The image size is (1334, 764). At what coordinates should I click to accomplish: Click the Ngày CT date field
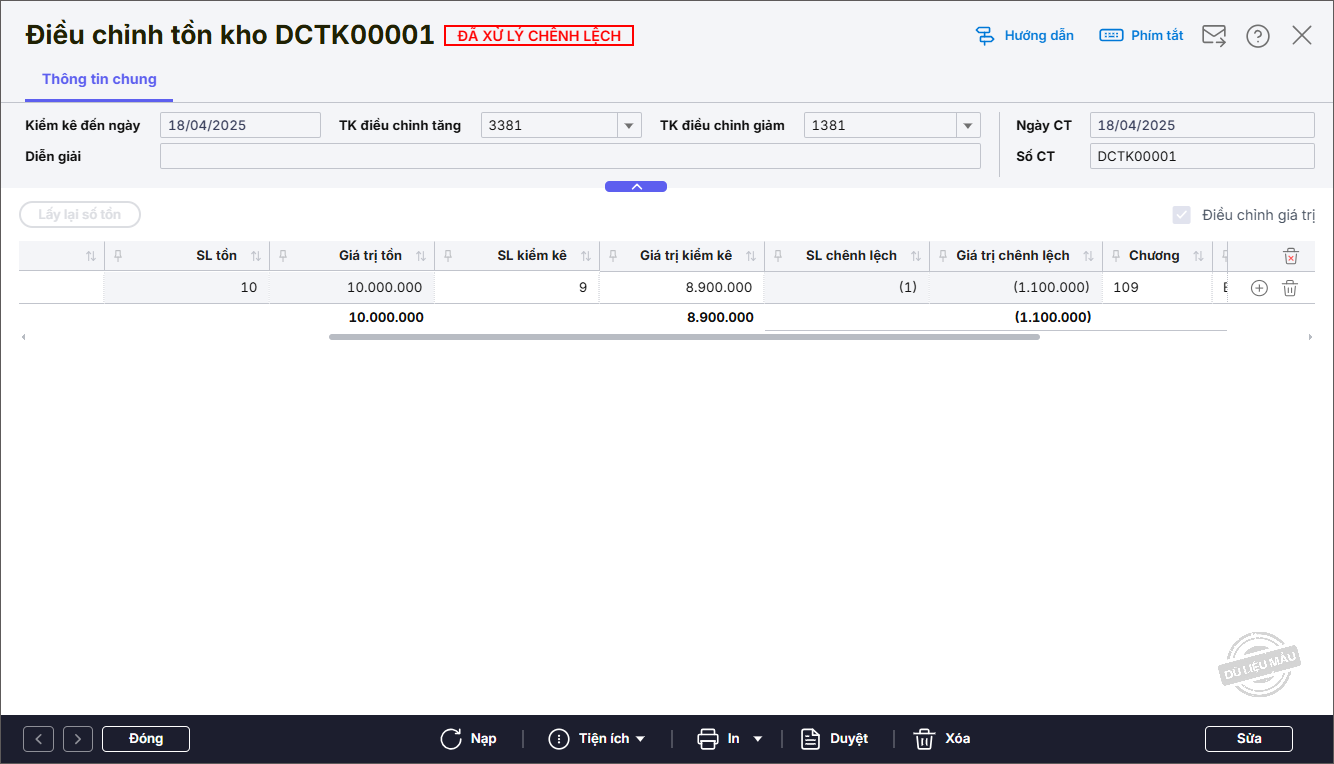[x=1202, y=125]
